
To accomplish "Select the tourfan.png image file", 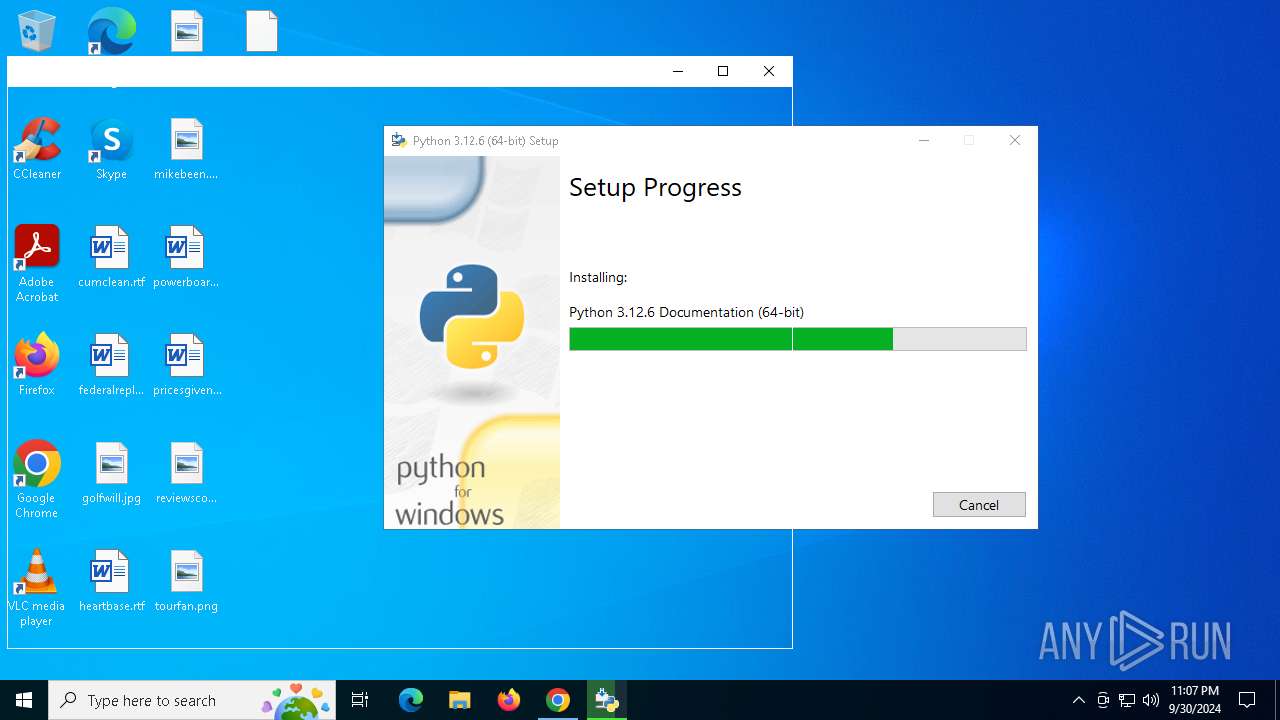I will pyautogui.click(x=186, y=581).
